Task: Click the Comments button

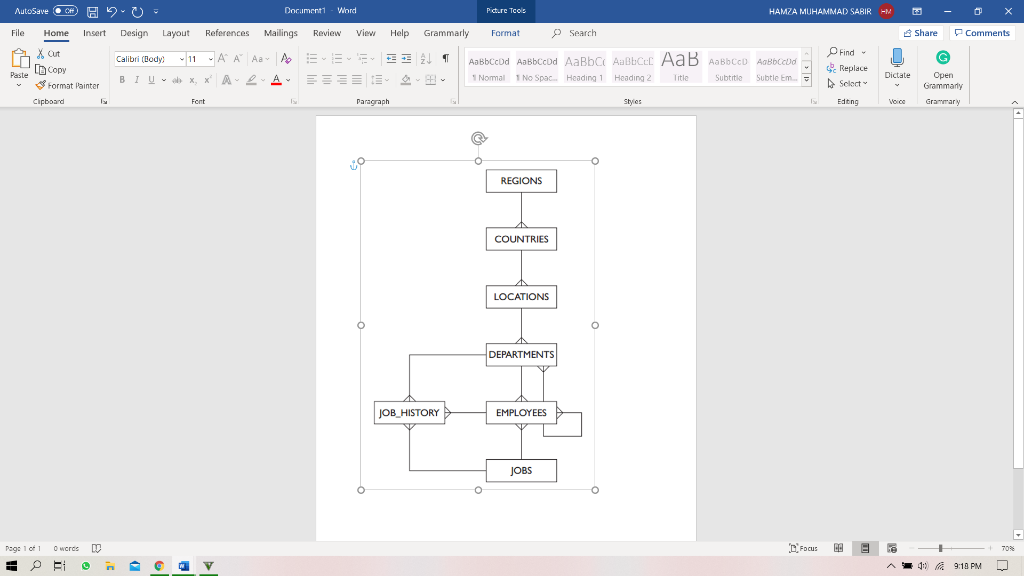Action: [x=982, y=32]
